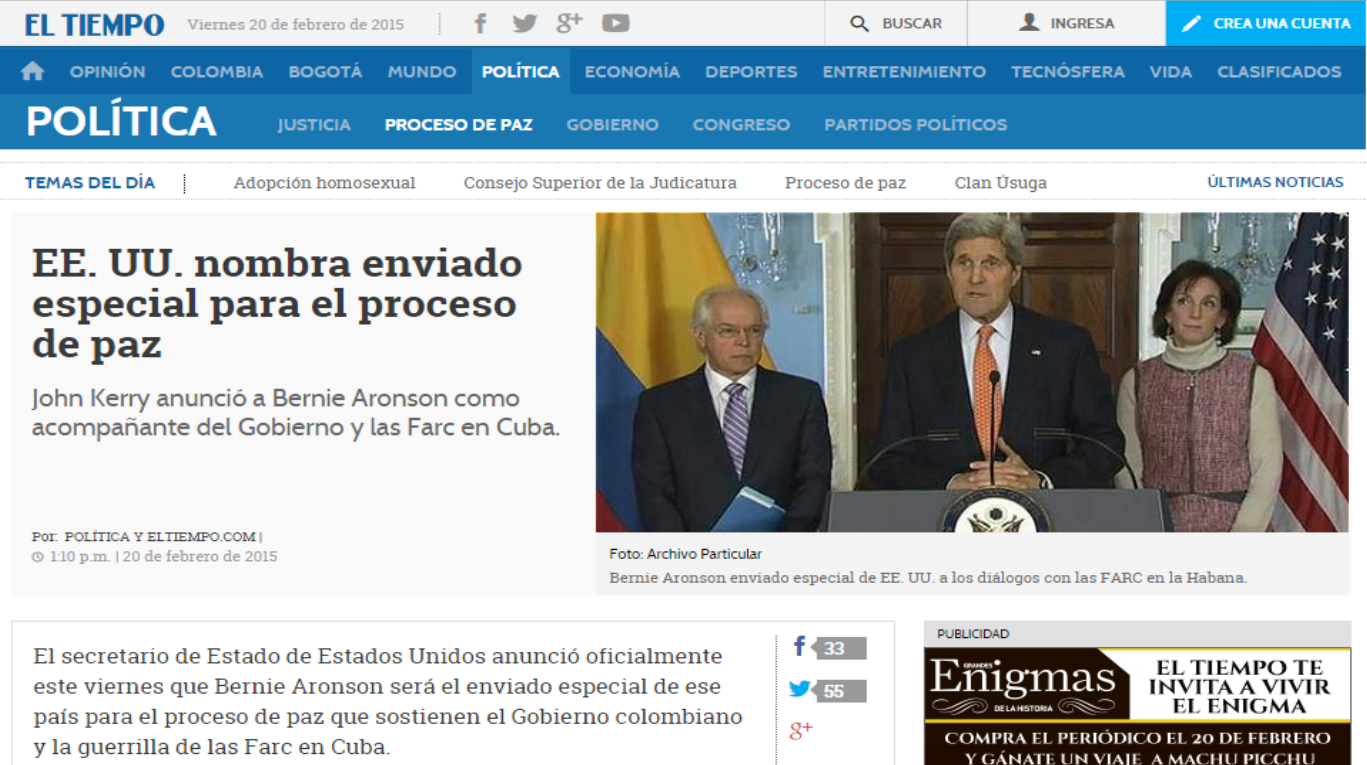This screenshot has height=765, width=1367.
Task: Open the Clan Úsuga topic
Action: [1001, 183]
